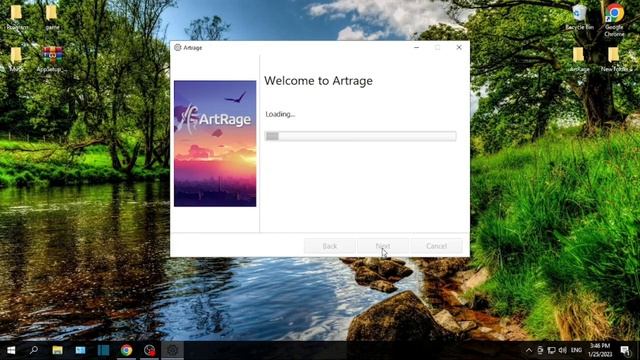This screenshot has height=360, width=640.
Task: Open the light-blue window app on taskbar
Action: 80,350
